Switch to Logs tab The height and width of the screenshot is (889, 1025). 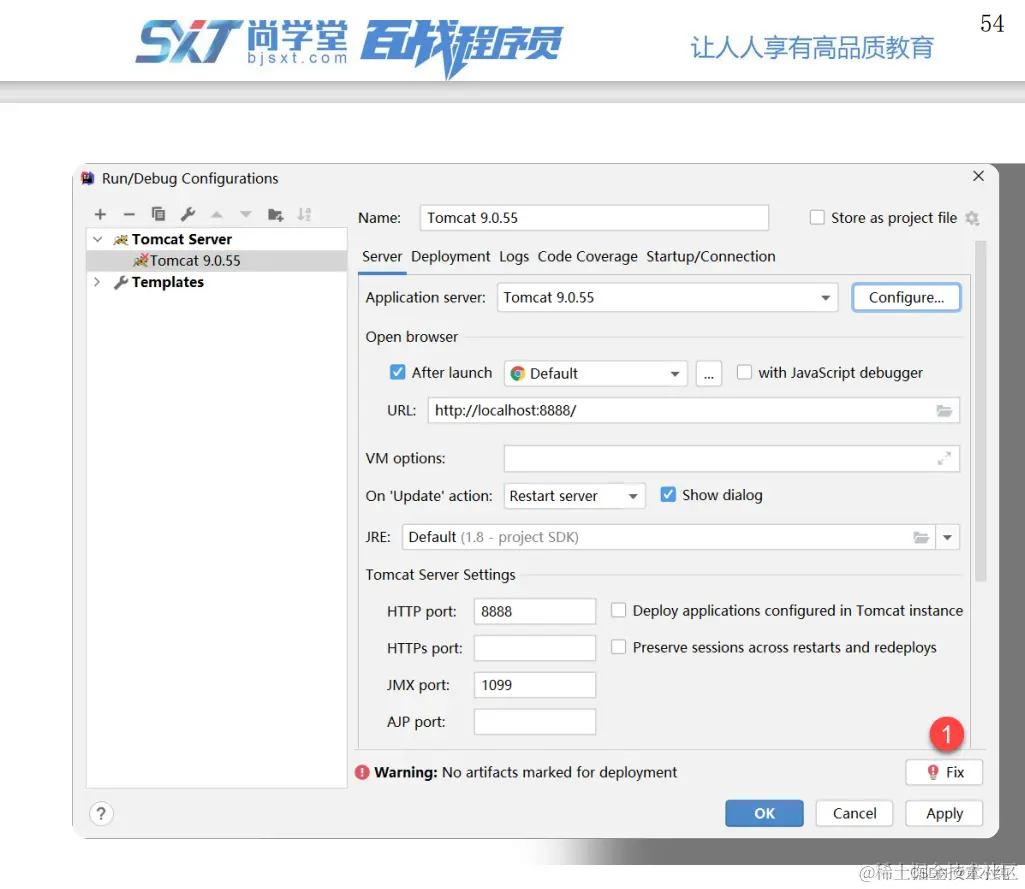(514, 256)
